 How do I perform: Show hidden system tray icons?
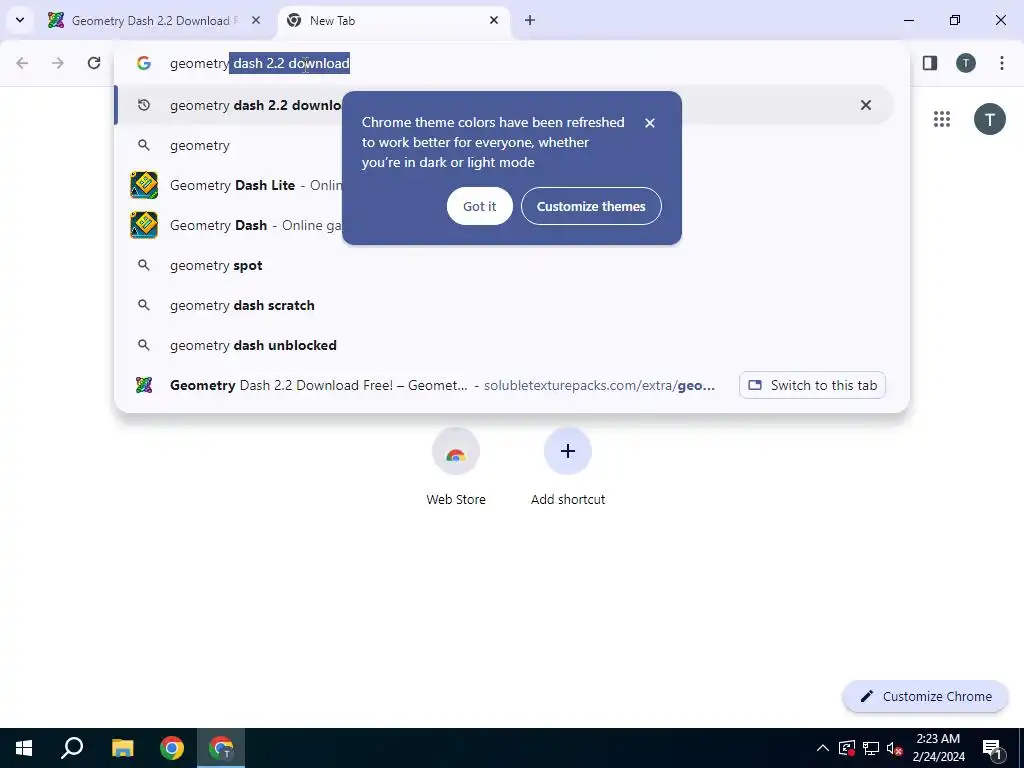(x=823, y=748)
